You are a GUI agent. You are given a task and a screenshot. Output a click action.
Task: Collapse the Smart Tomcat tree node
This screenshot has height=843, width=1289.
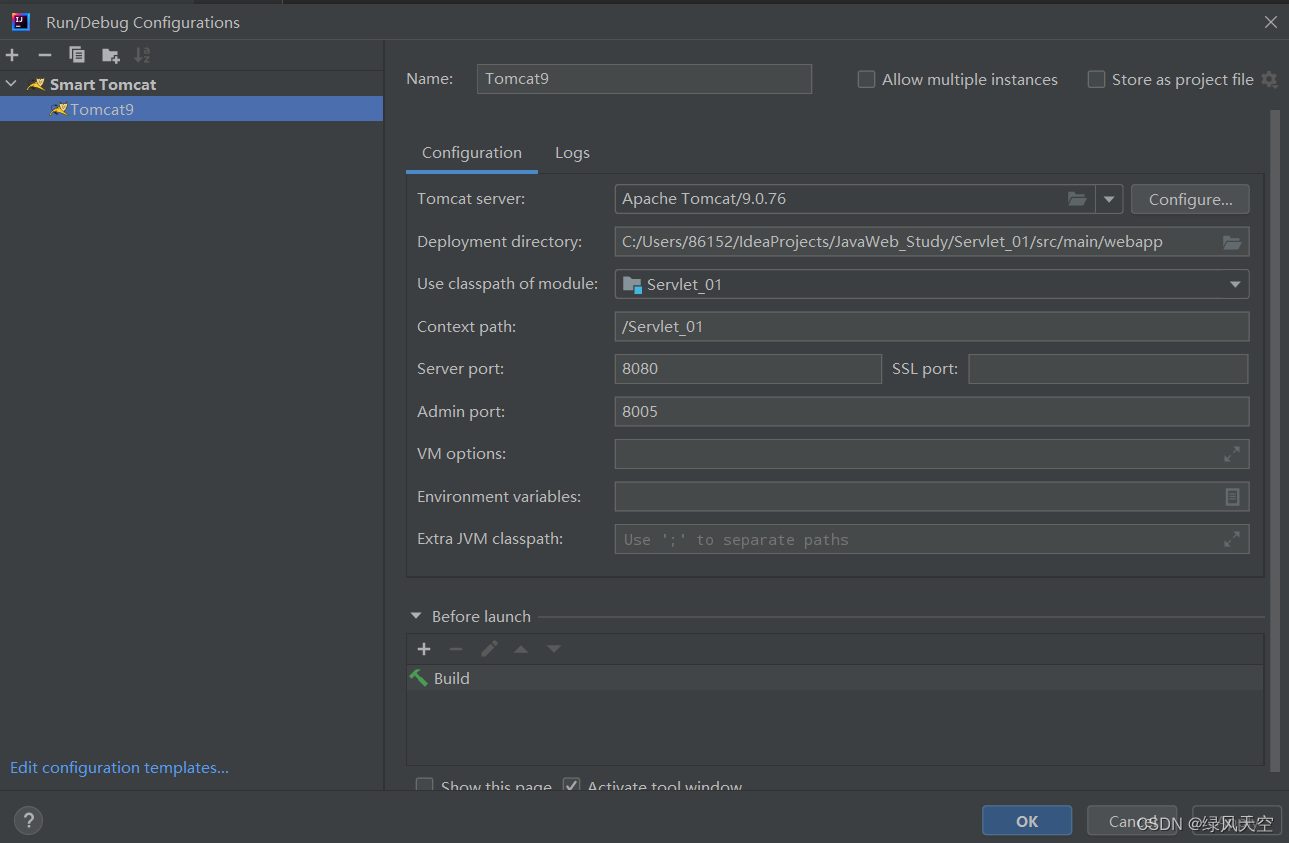coord(12,85)
